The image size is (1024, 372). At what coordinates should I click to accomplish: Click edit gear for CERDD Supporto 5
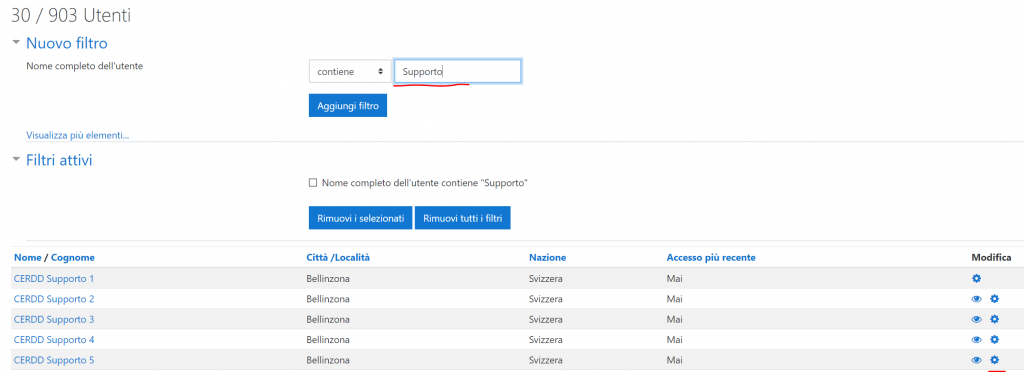click(995, 360)
